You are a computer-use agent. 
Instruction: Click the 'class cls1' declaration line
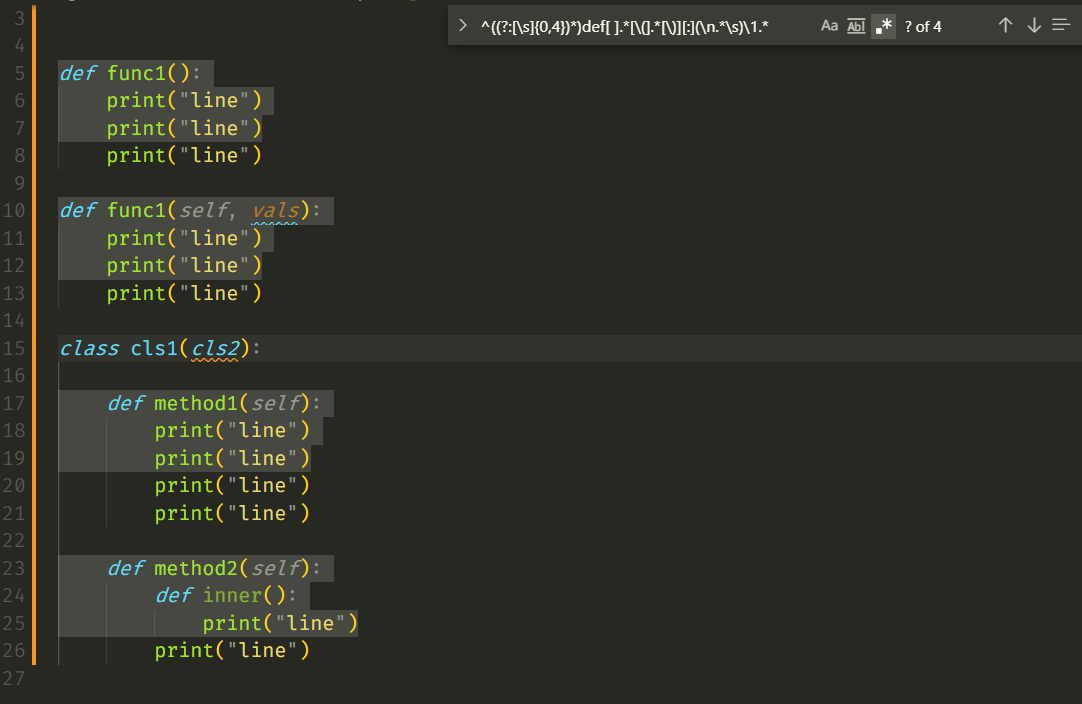(x=150, y=348)
